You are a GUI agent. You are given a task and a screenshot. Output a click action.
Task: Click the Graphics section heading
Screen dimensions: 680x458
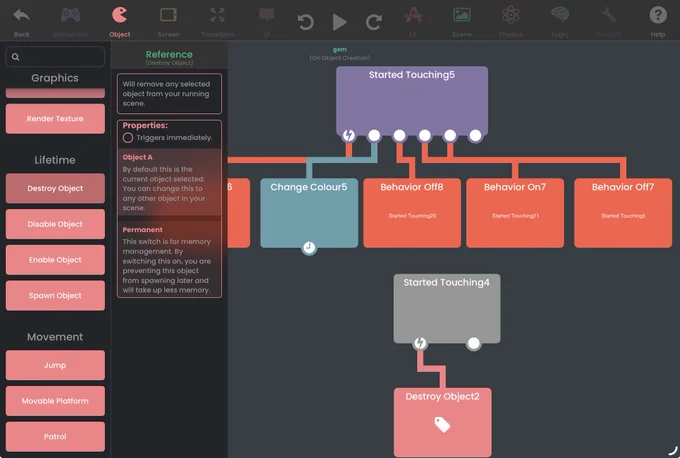55,78
